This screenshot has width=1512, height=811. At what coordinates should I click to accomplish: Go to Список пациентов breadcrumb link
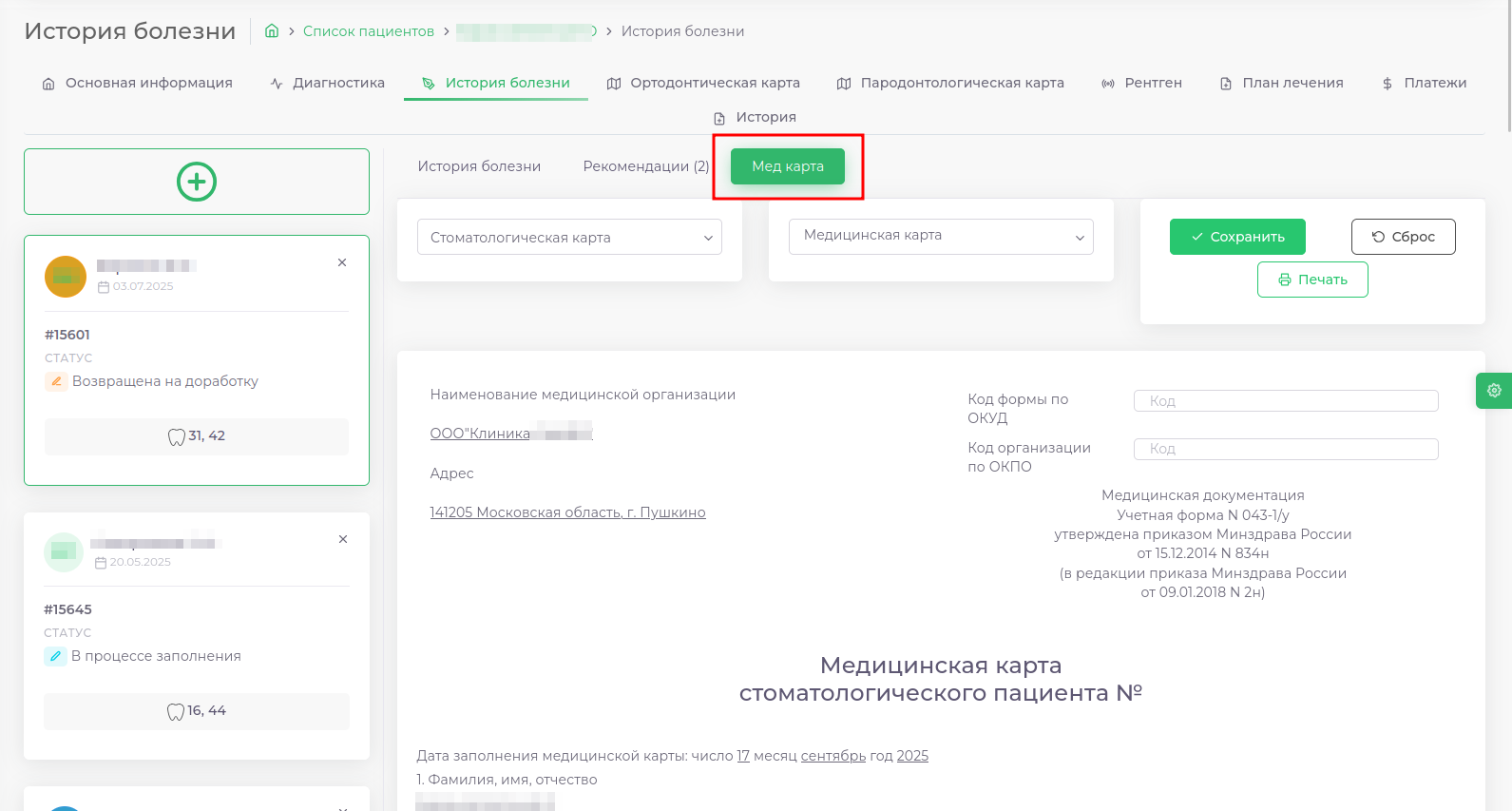pos(369,31)
